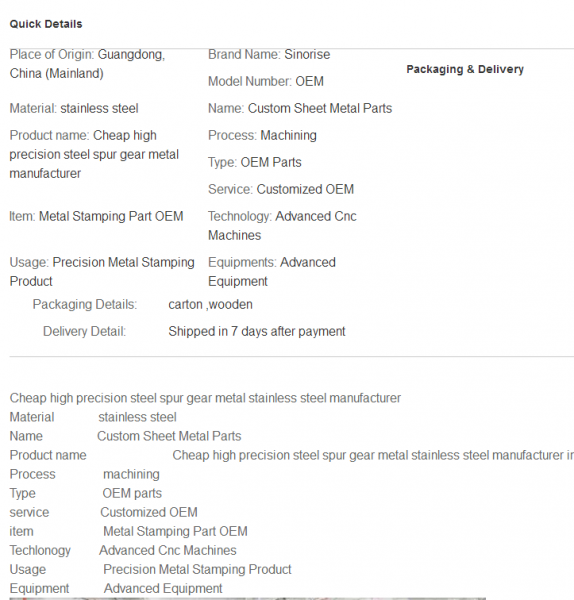Select Process Machining detail

(x=262, y=135)
